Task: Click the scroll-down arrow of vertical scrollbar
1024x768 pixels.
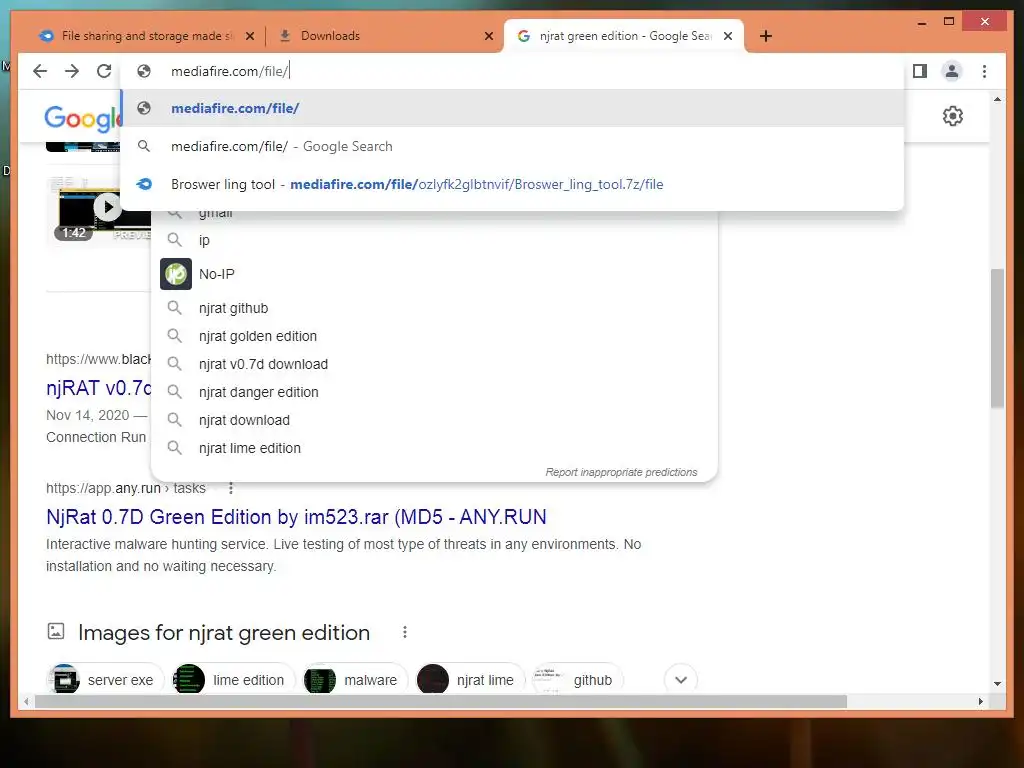Action: tap(997, 684)
